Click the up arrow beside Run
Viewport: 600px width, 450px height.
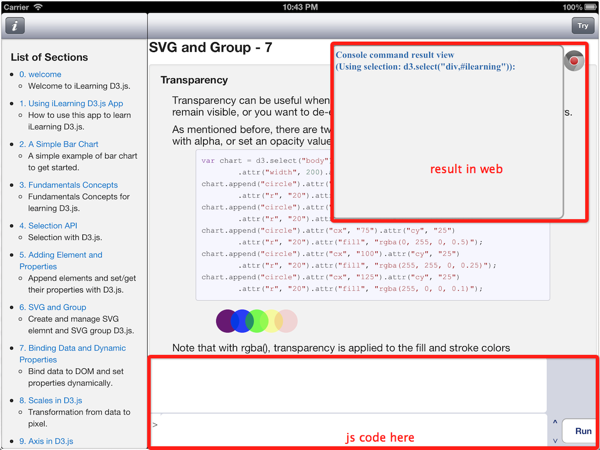click(555, 422)
